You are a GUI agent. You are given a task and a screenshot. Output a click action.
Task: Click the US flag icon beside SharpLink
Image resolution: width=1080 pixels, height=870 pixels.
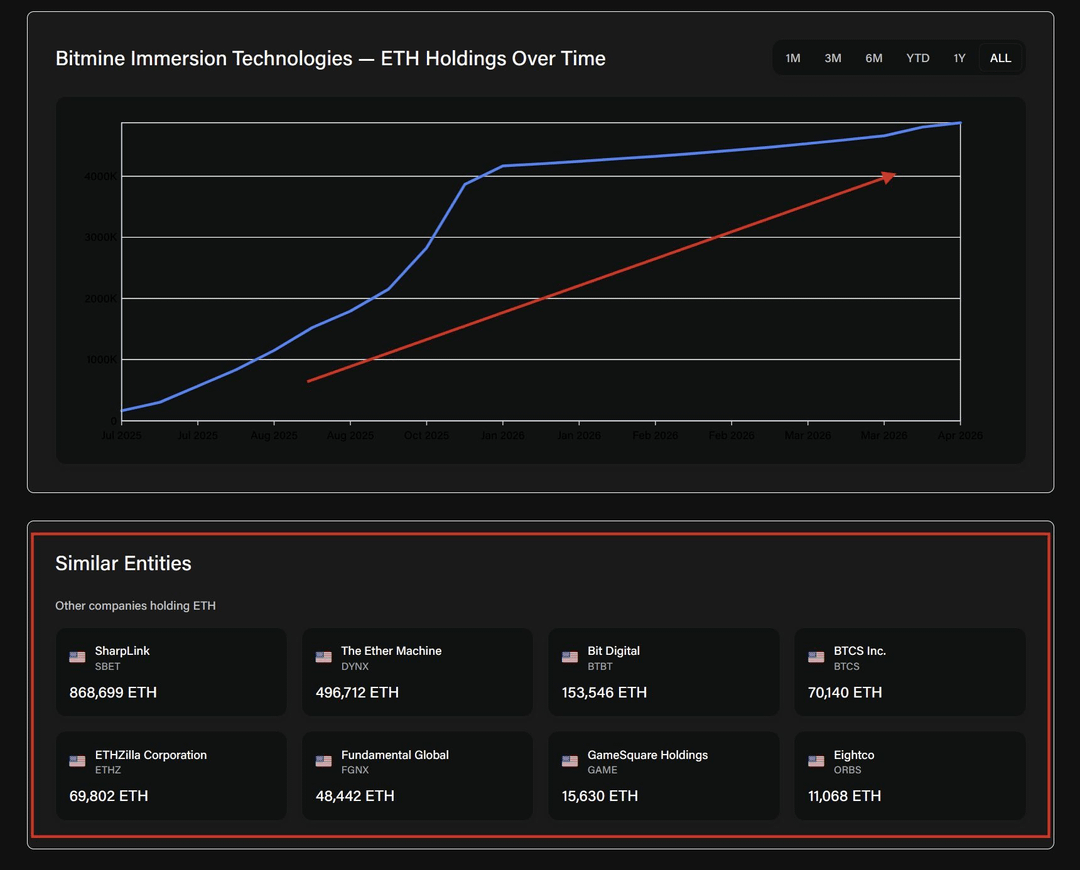tap(77, 657)
